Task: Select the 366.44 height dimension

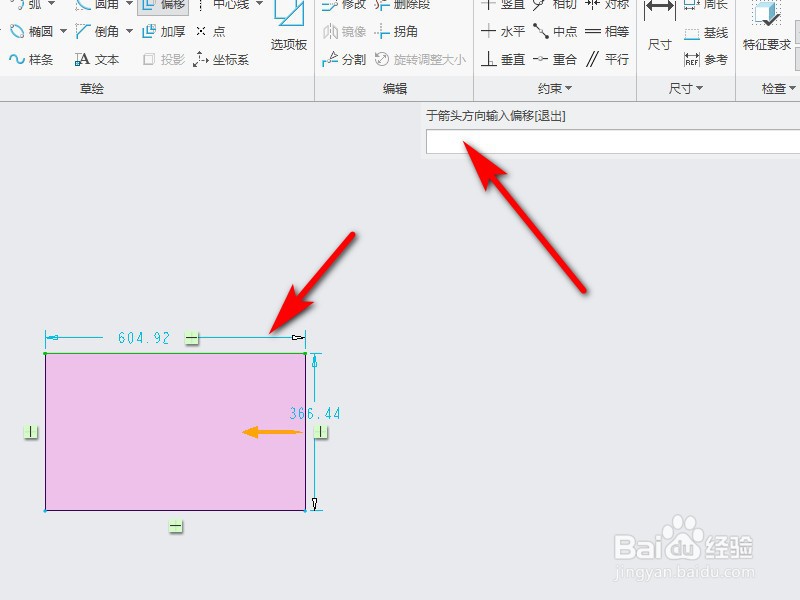Action: click(x=315, y=413)
